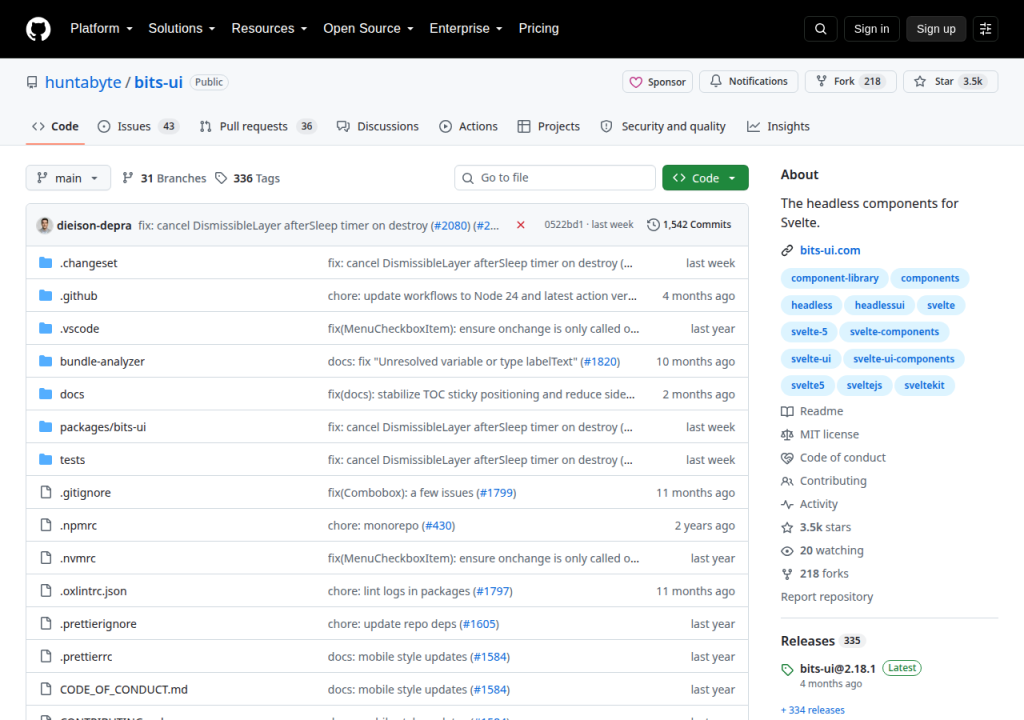This screenshot has height=720, width=1024.
Task: Open the .prettierignore file
Action: click(x=98, y=623)
